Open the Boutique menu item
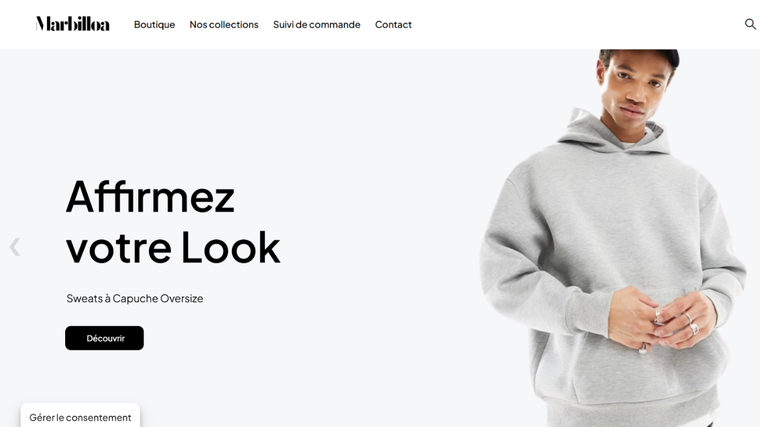The width and height of the screenshot is (760, 427). pyautogui.click(x=154, y=24)
